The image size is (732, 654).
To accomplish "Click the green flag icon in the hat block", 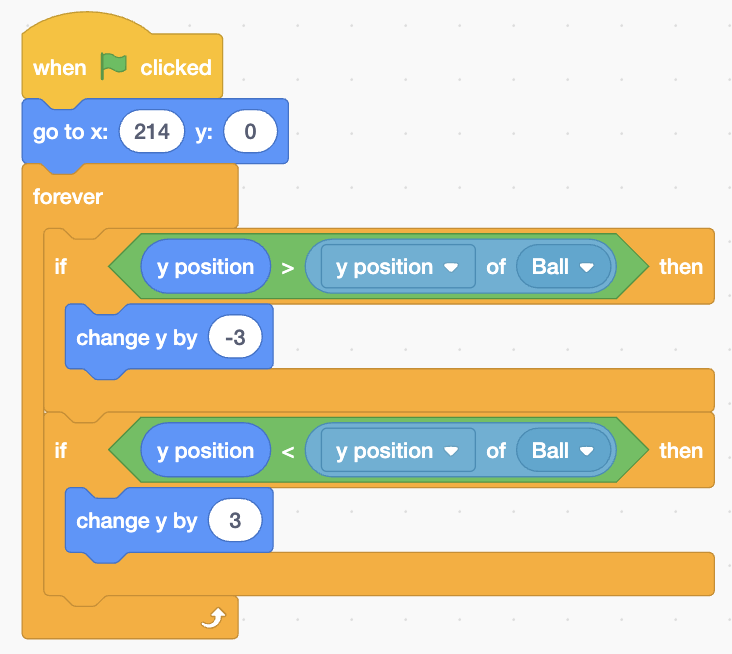I will [114, 67].
